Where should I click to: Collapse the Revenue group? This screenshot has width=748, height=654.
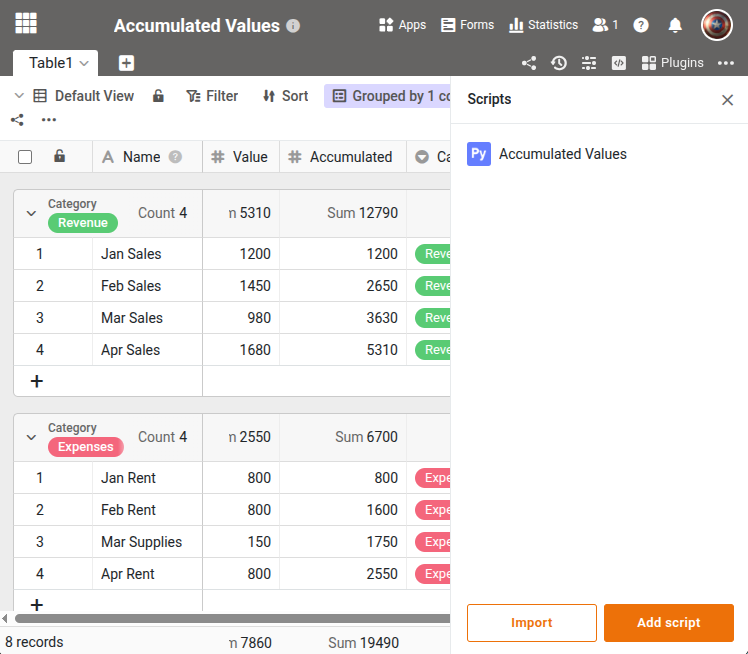(x=31, y=213)
